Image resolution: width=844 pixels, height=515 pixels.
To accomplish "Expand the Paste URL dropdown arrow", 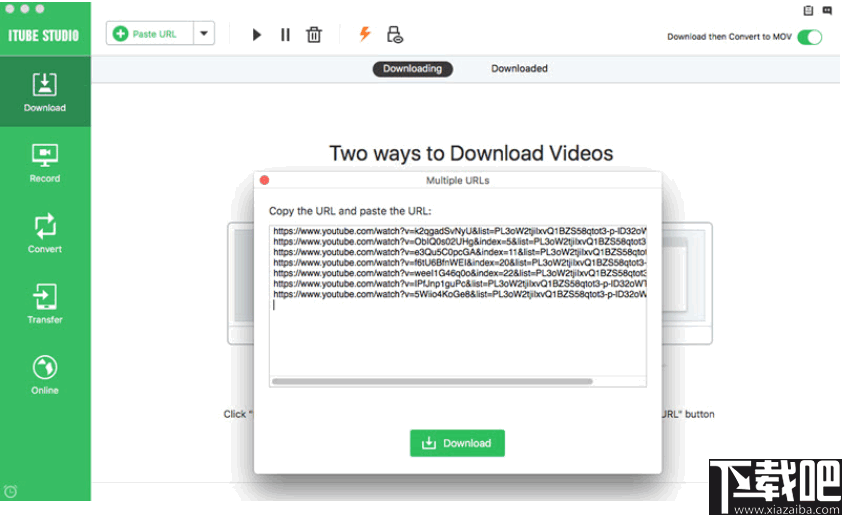I will click(204, 34).
